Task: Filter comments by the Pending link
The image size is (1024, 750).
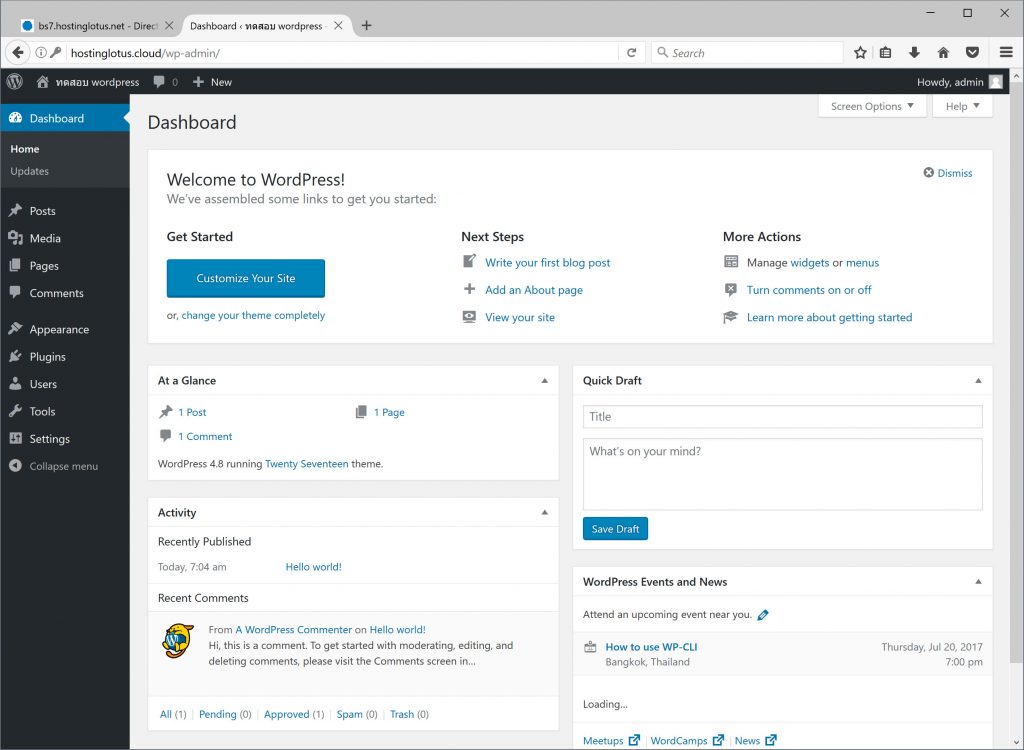Action: click(x=217, y=714)
